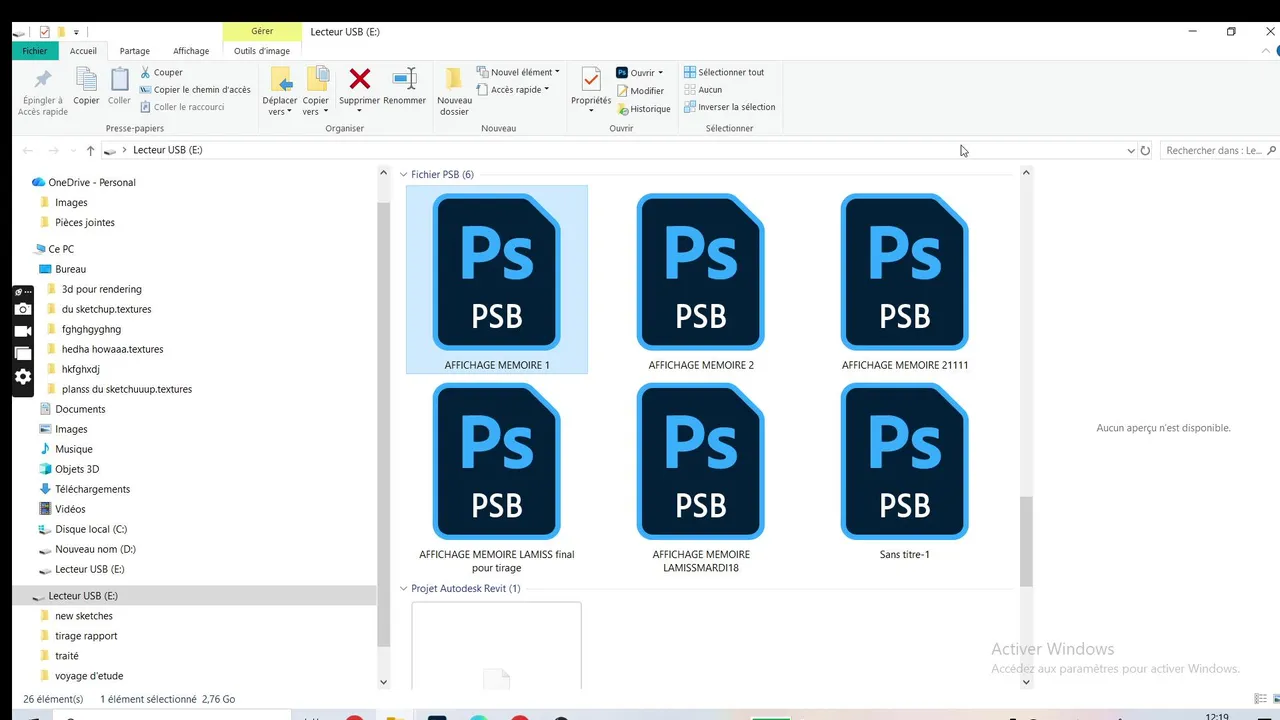The width and height of the screenshot is (1280, 720).
Task: Click the Gérer contextual tab header
Action: pos(262,32)
